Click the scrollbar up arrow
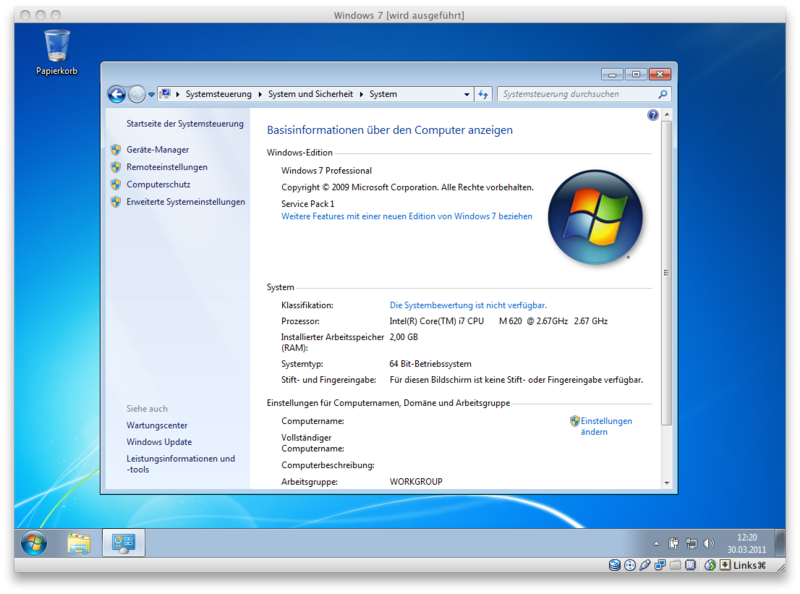 [666, 115]
